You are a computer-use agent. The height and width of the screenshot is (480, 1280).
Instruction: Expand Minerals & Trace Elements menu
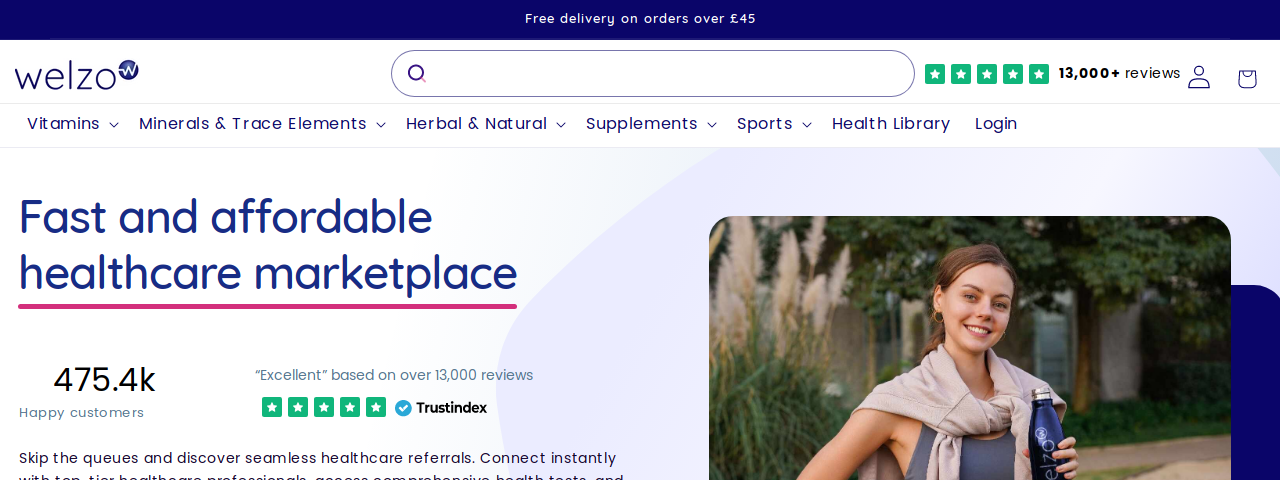pyautogui.click(x=262, y=124)
